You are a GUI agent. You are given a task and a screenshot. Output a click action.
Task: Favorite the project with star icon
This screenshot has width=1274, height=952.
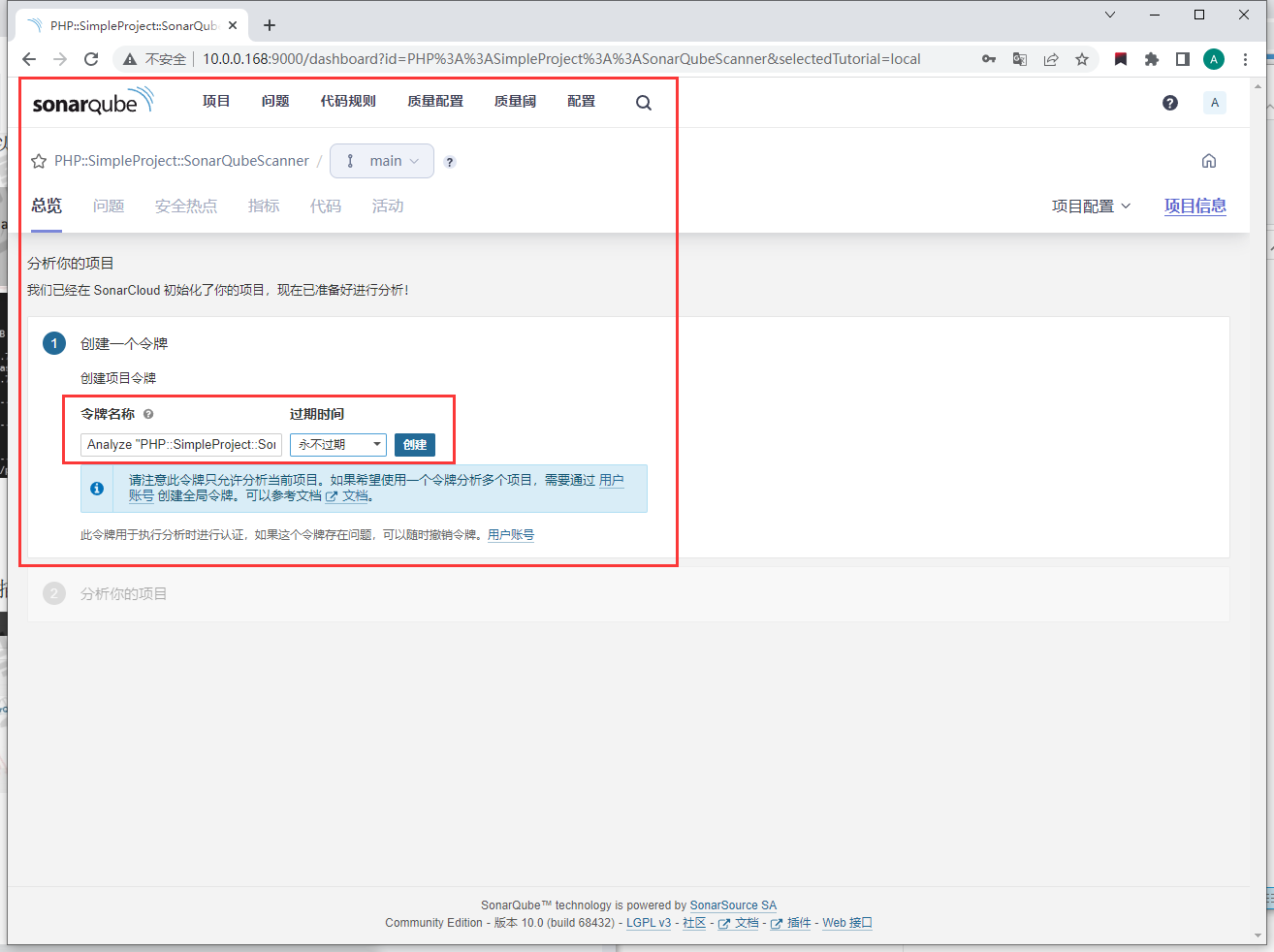[39, 161]
